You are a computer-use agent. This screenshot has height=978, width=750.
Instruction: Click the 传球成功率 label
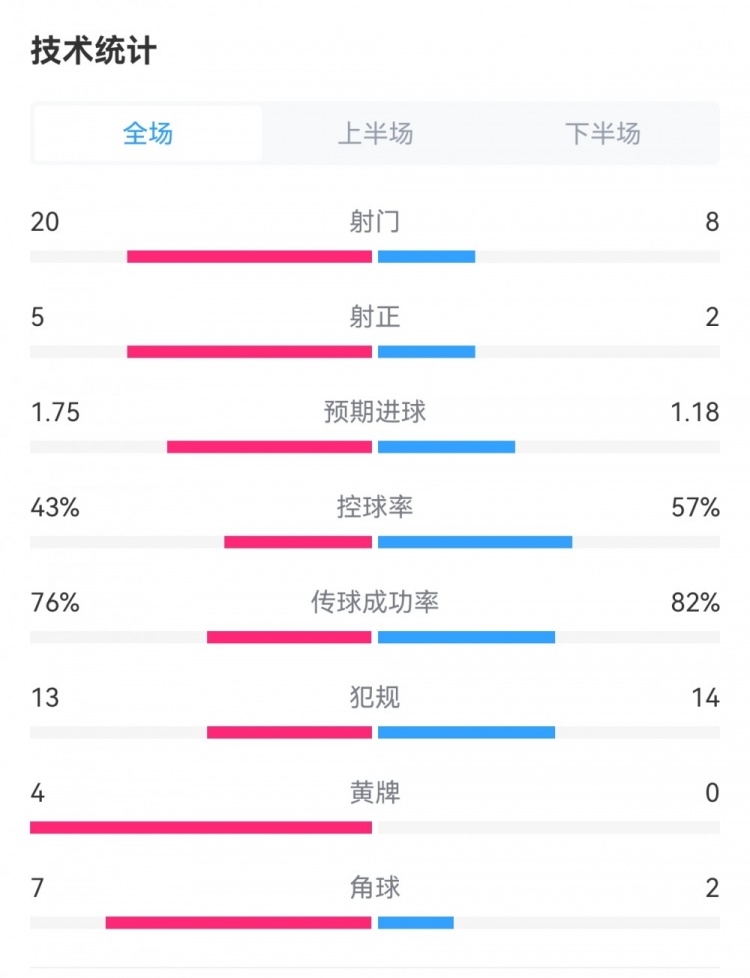(x=375, y=602)
